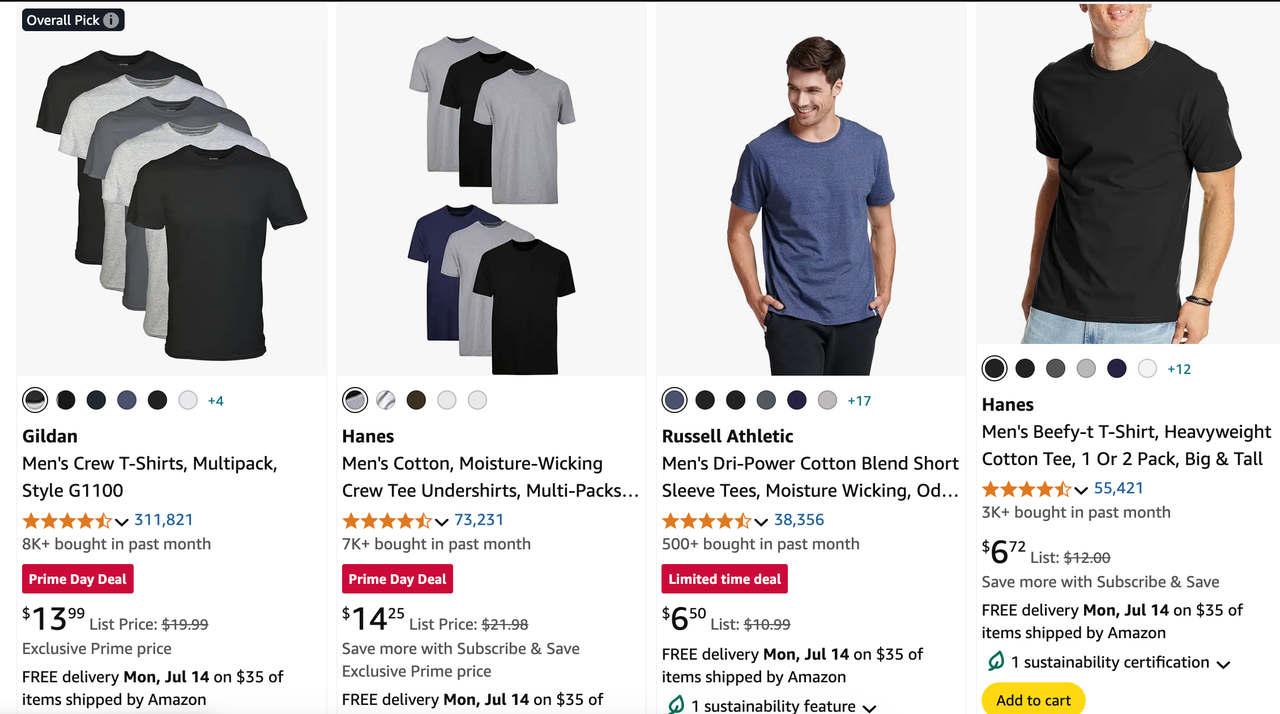
Task: Click the Overall Pick info icon
Action: 111,20
